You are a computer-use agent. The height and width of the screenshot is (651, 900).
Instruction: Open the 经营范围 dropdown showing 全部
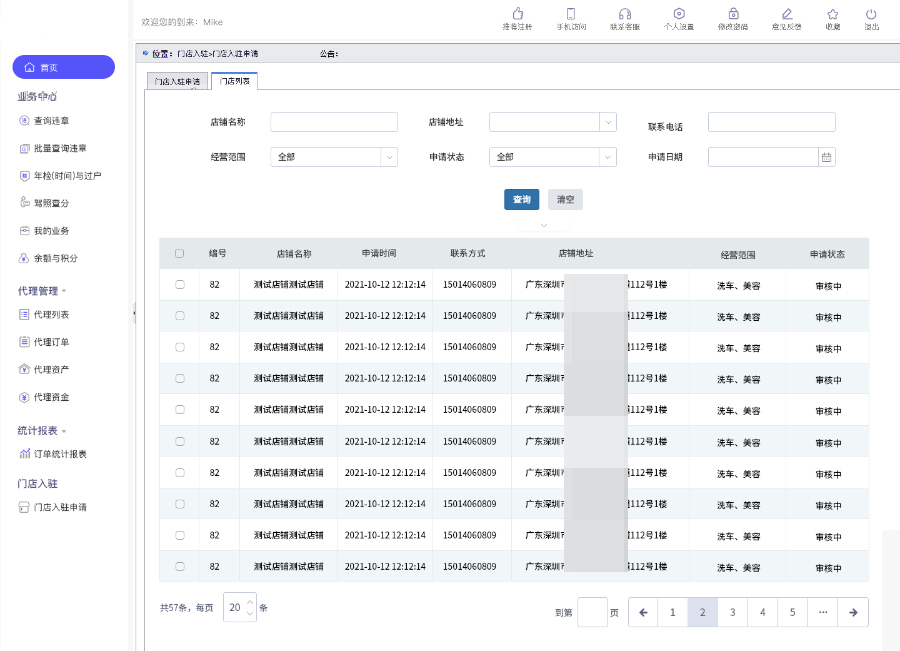(334, 157)
